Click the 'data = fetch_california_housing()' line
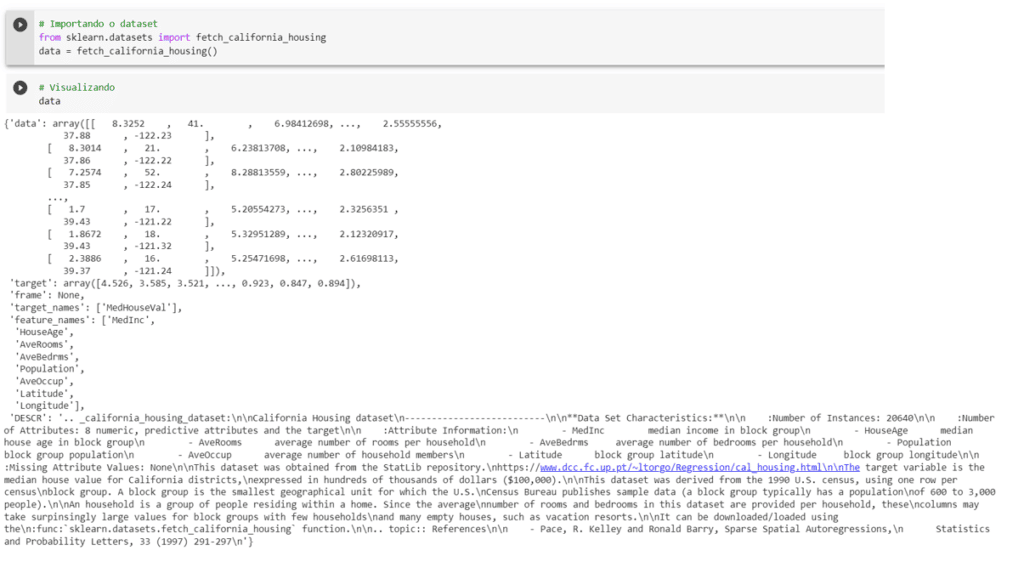This screenshot has height=562, width=1024. pyautogui.click(x=128, y=51)
